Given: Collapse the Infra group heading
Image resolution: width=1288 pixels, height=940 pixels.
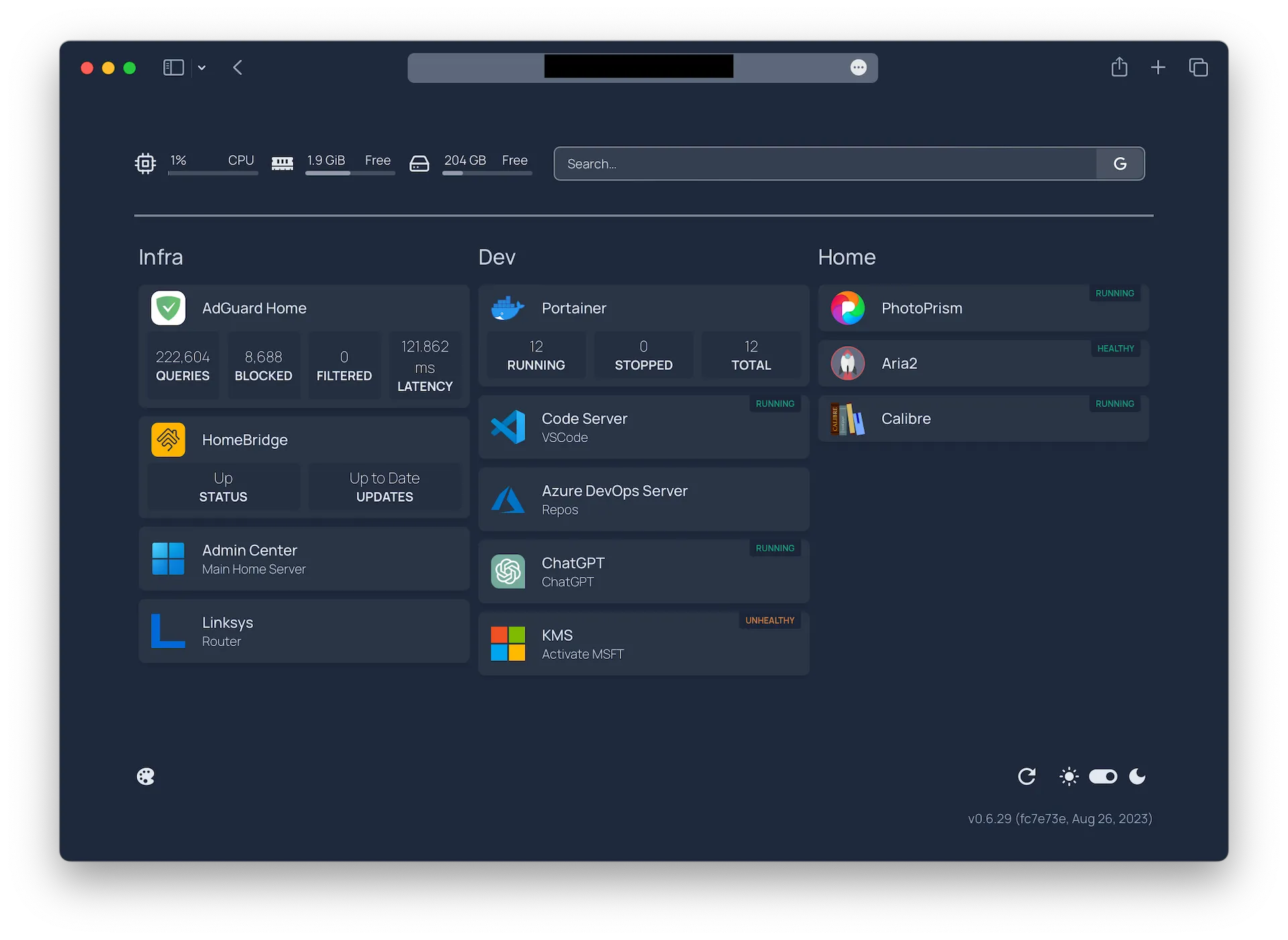Looking at the screenshot, I should pyautogui.click(x=161, y=257).
